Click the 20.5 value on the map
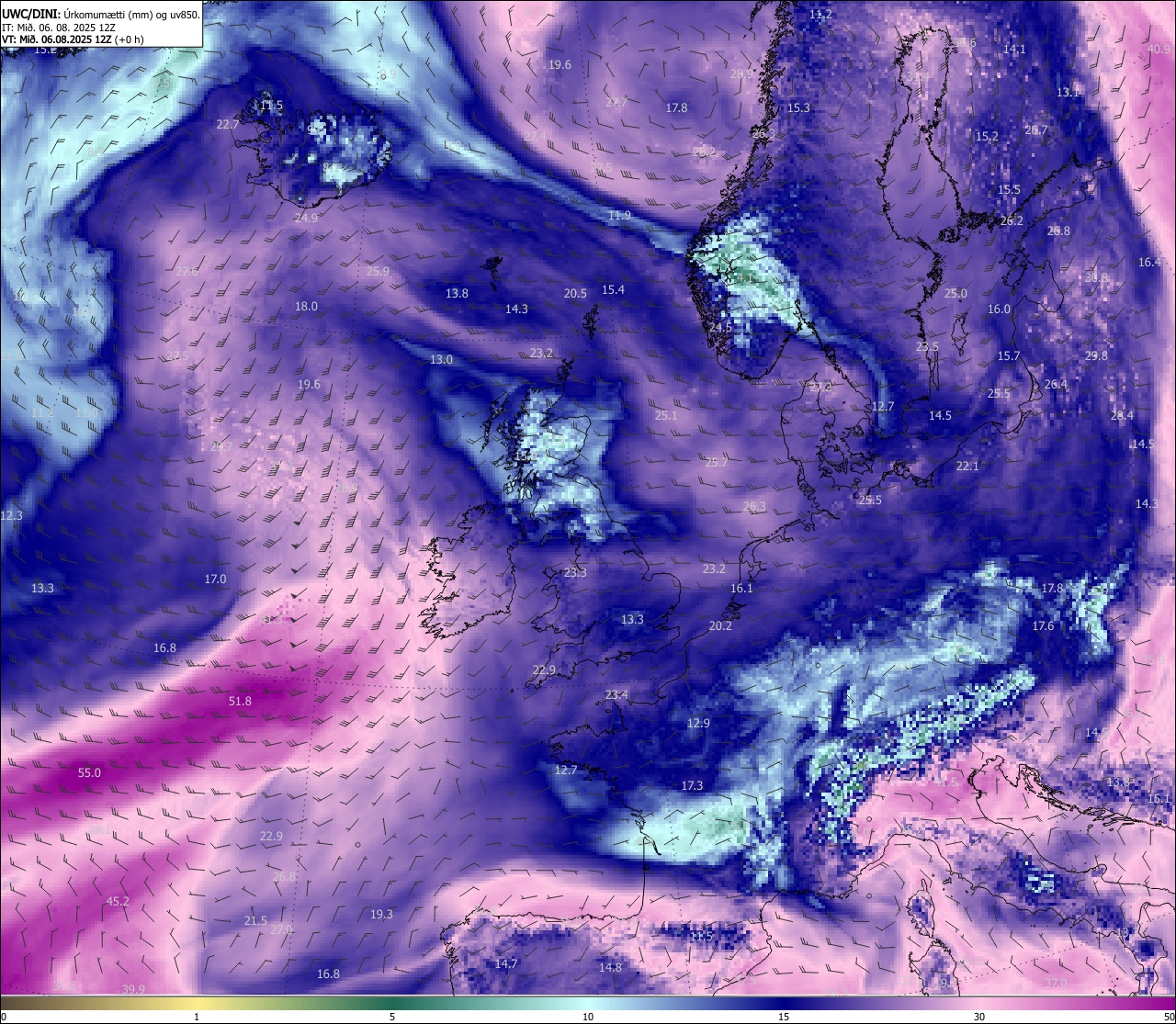 [x=575, y=293]
